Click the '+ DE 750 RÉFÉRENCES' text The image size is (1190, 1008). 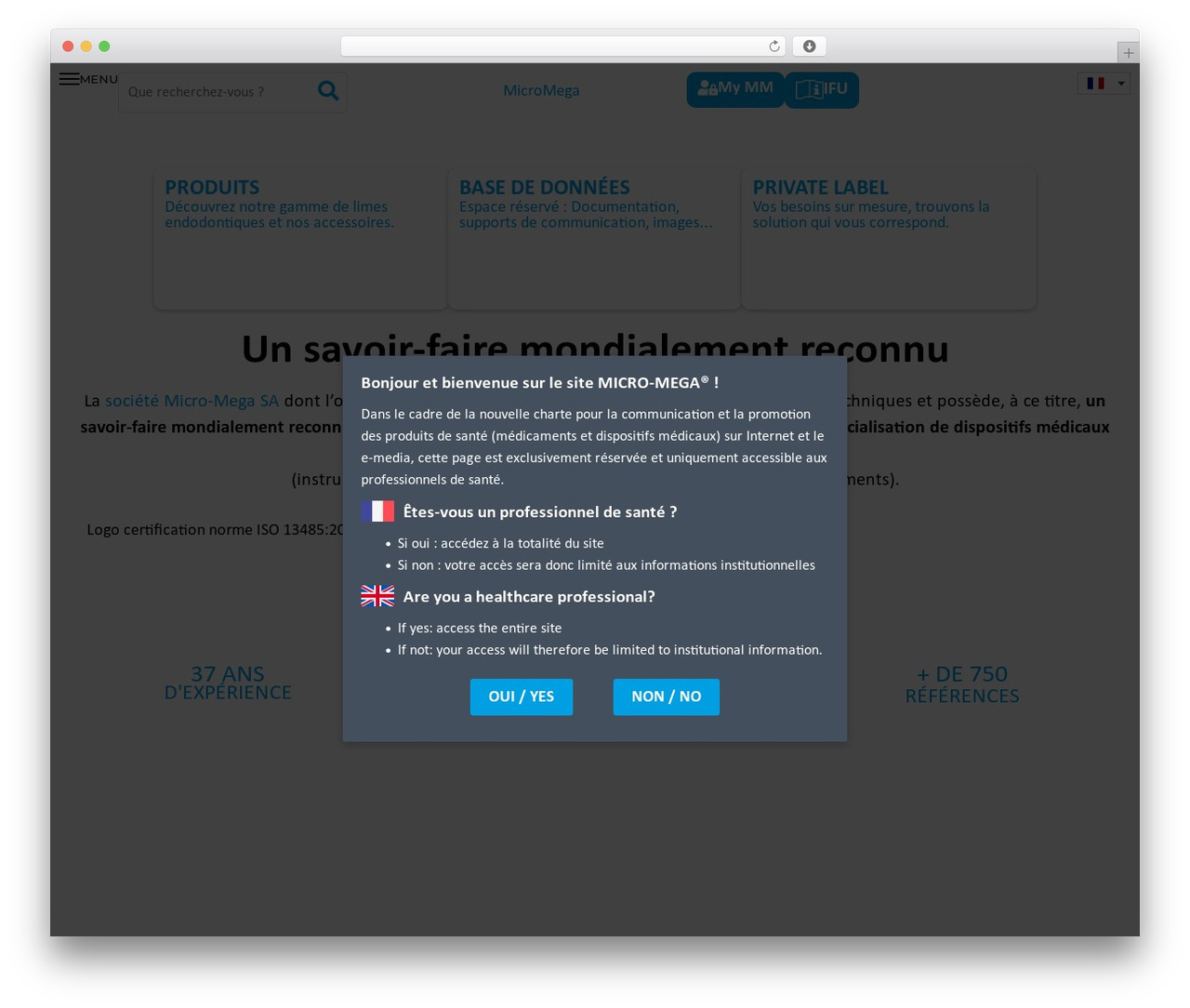coord(962,684)
